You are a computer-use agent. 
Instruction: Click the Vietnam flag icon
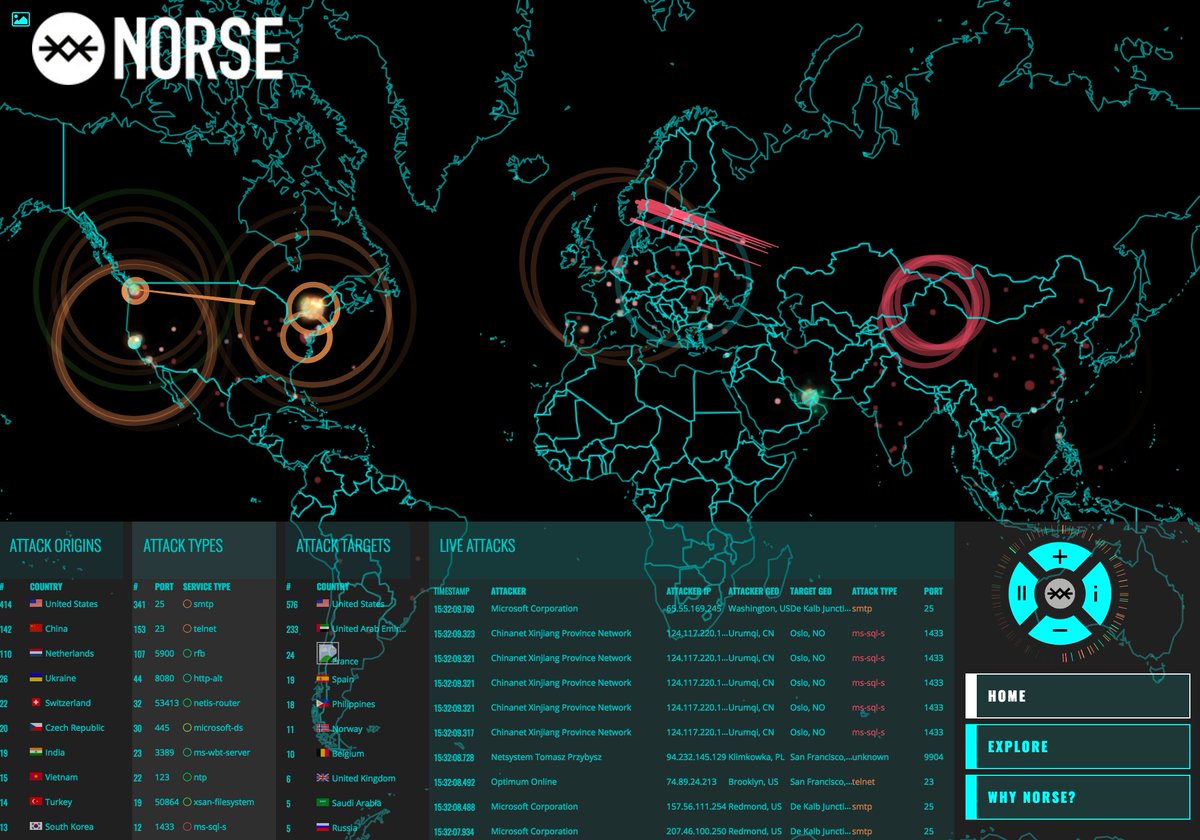point(36,777)
